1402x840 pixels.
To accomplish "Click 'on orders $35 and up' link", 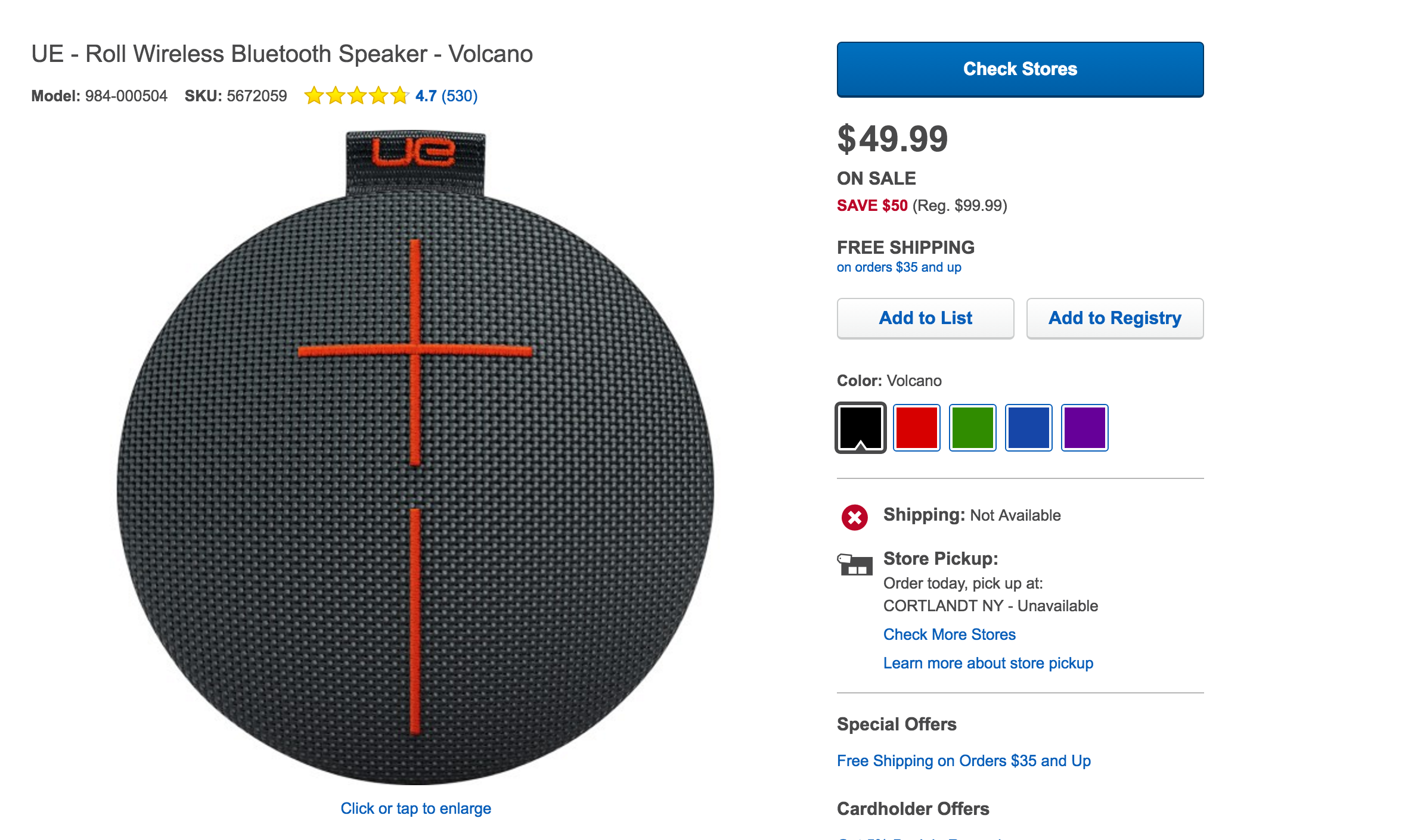I will [899, 267].
